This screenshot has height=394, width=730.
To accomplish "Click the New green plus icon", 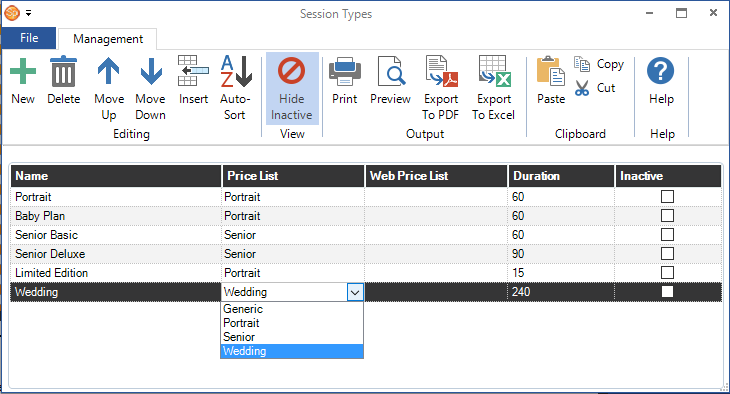I will click(22, 71).
